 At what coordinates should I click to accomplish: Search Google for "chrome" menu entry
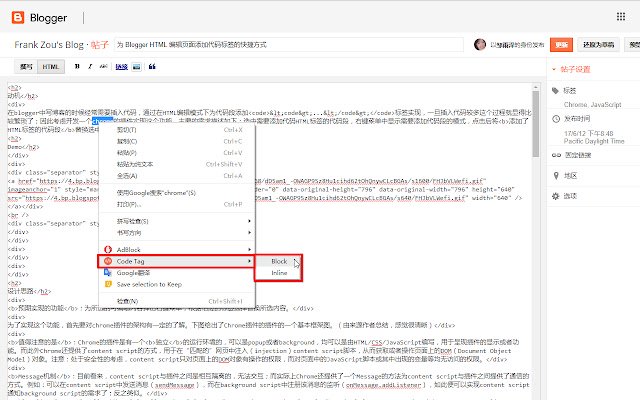tap(177, 193)
